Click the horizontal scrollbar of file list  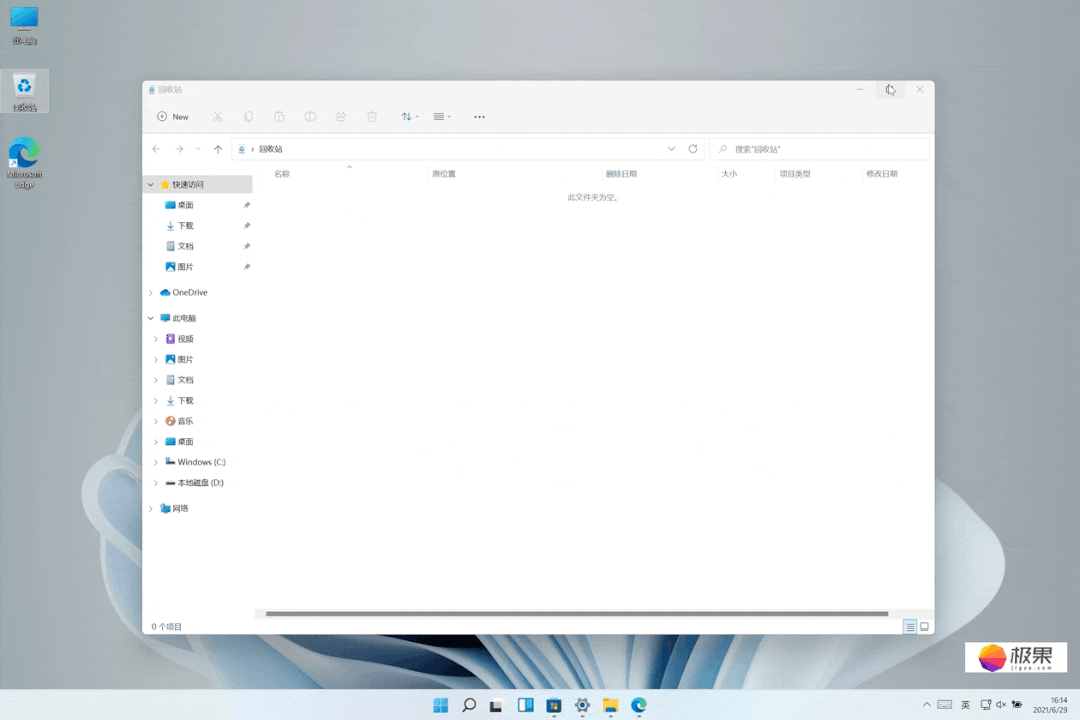tap(577, 614)
